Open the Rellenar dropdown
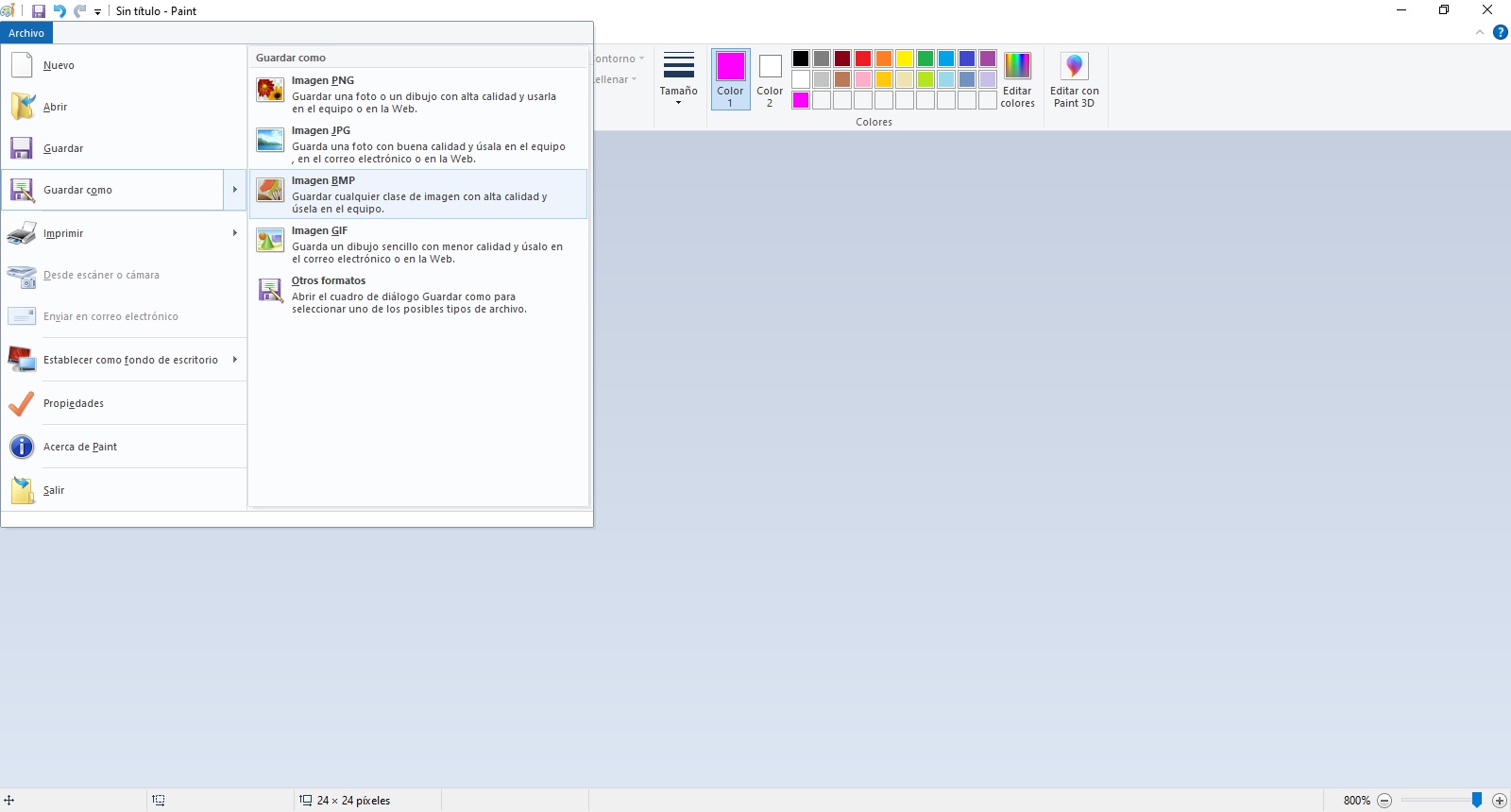The image size is (1511, 812). 616,79
